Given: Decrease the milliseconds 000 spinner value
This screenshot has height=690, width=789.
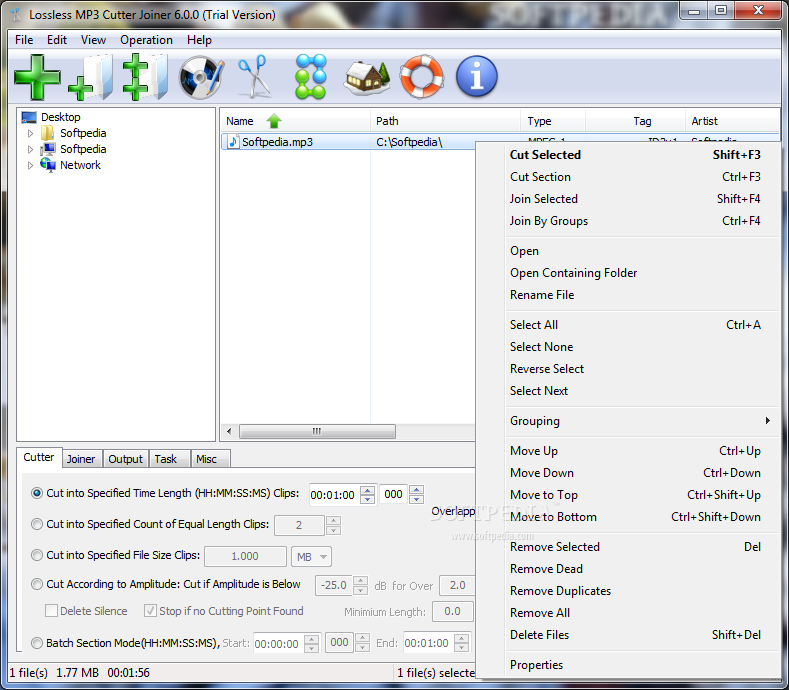Looking at the screenshot, I should click(417, 499).
